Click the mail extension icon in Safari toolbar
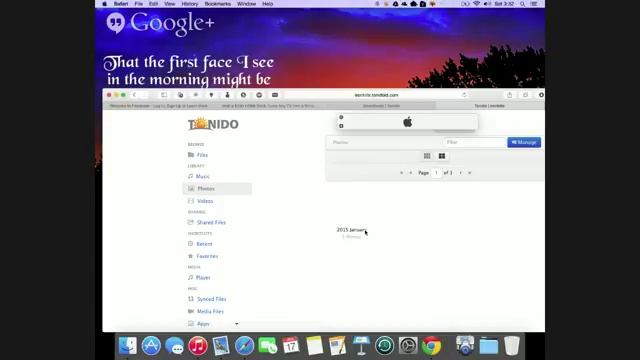 click(275, 95)
